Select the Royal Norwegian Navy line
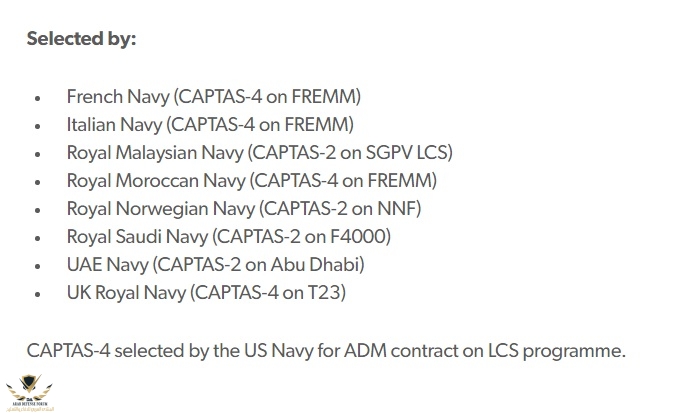The height and width of the screenshot is (413, 692). [x=244, y=209]
